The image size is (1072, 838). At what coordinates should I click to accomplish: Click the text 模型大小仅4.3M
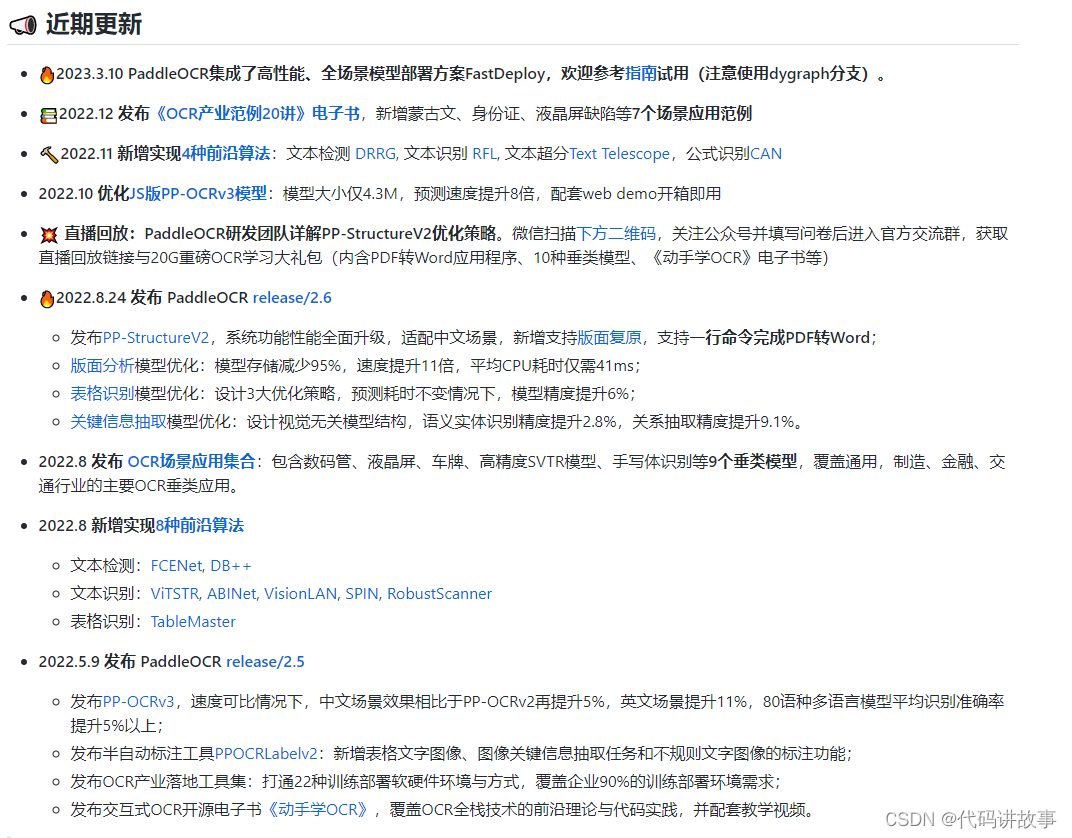pyautogui.click(x=340, y=194)
